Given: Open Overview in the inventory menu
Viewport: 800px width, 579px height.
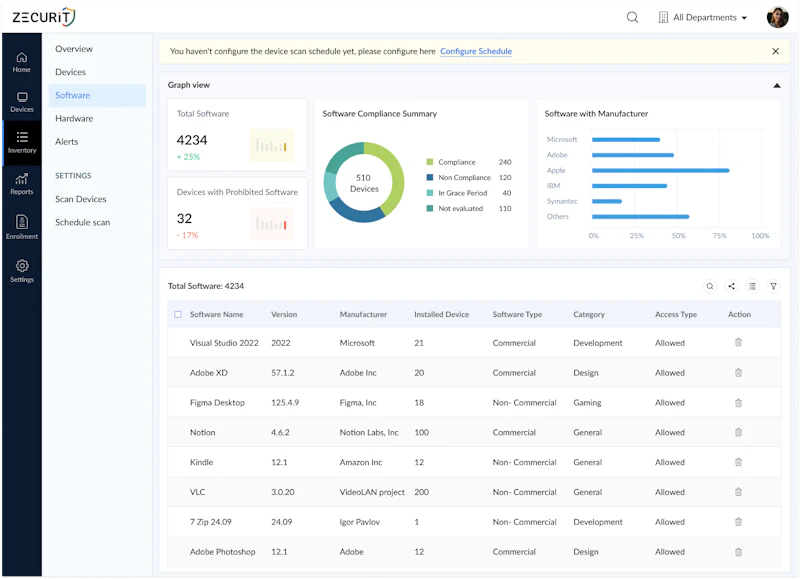Looking at the screenshot, I should [x=74, y=49].
